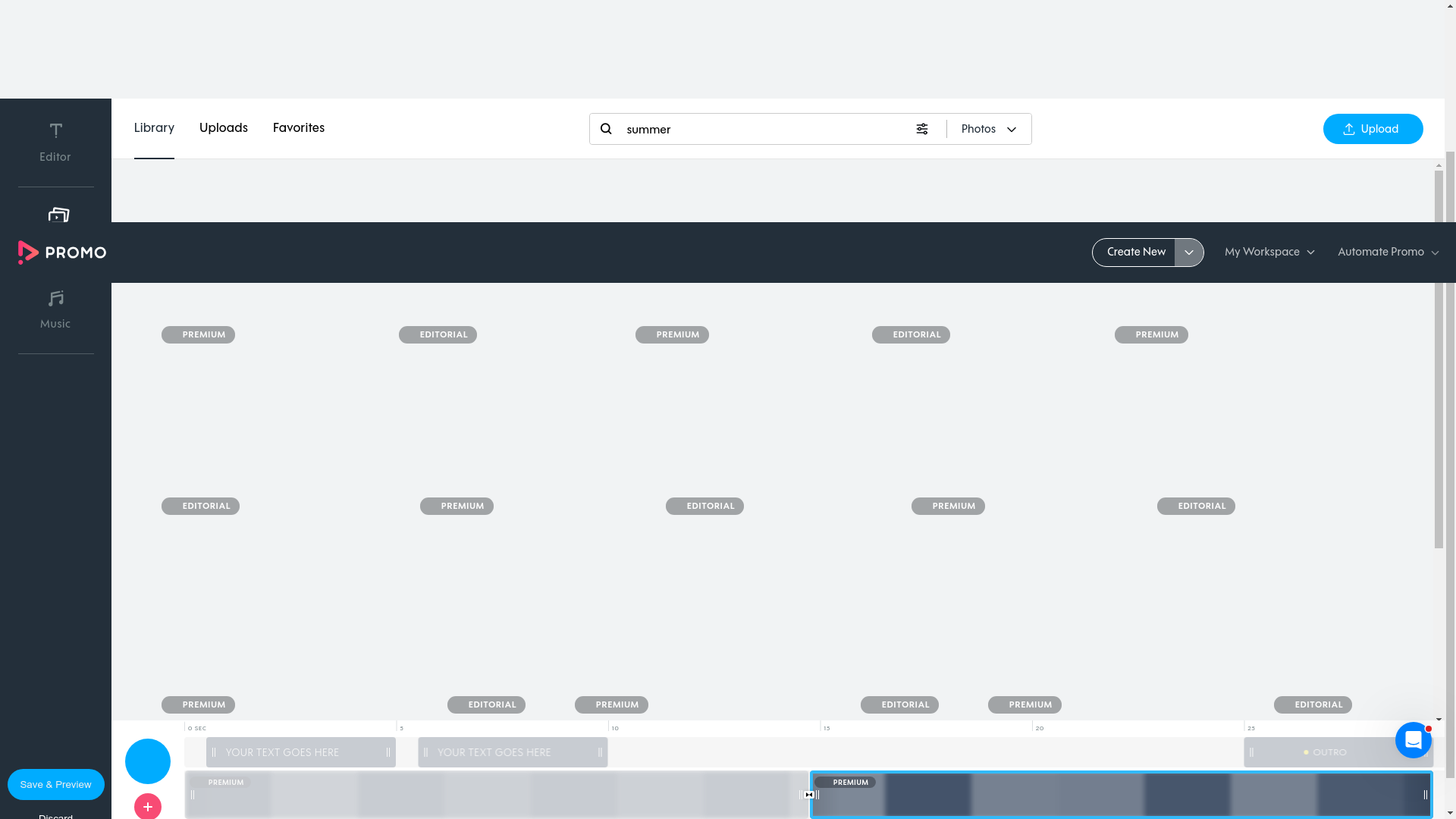The image size is (1456, 819).
Task: Click left trim handle of first video clip
Action: 193,795
